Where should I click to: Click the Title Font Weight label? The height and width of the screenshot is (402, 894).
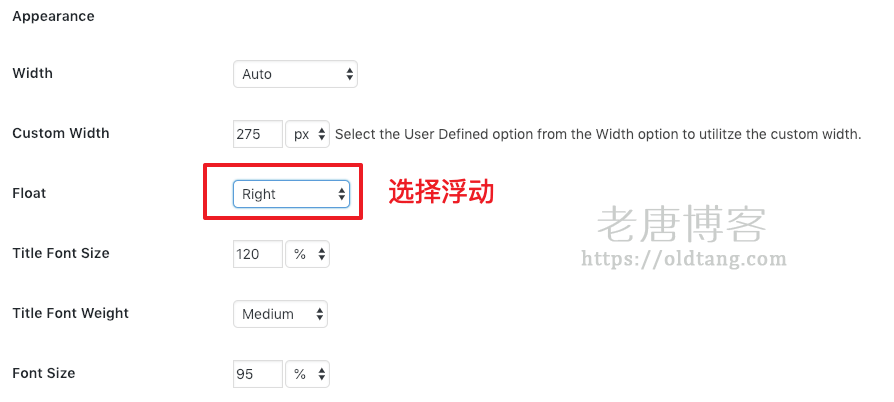coord(70,313)
